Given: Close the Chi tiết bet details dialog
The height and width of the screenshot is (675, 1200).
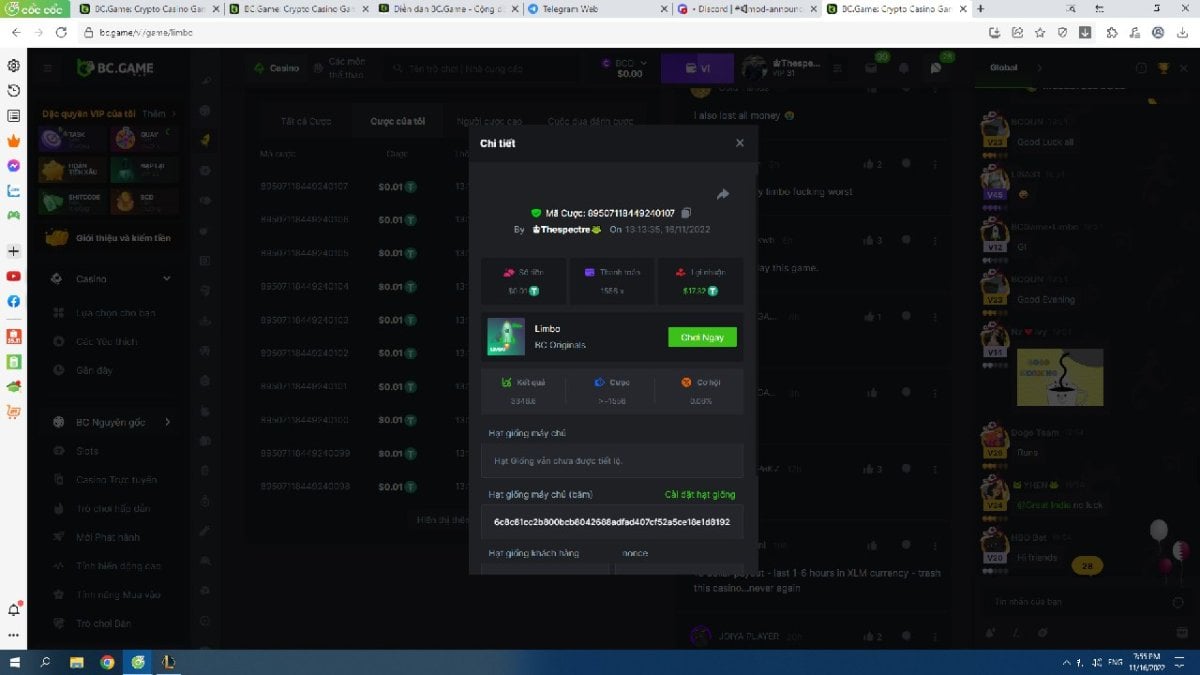Looking at the screenshot, I should coord(740,143).
